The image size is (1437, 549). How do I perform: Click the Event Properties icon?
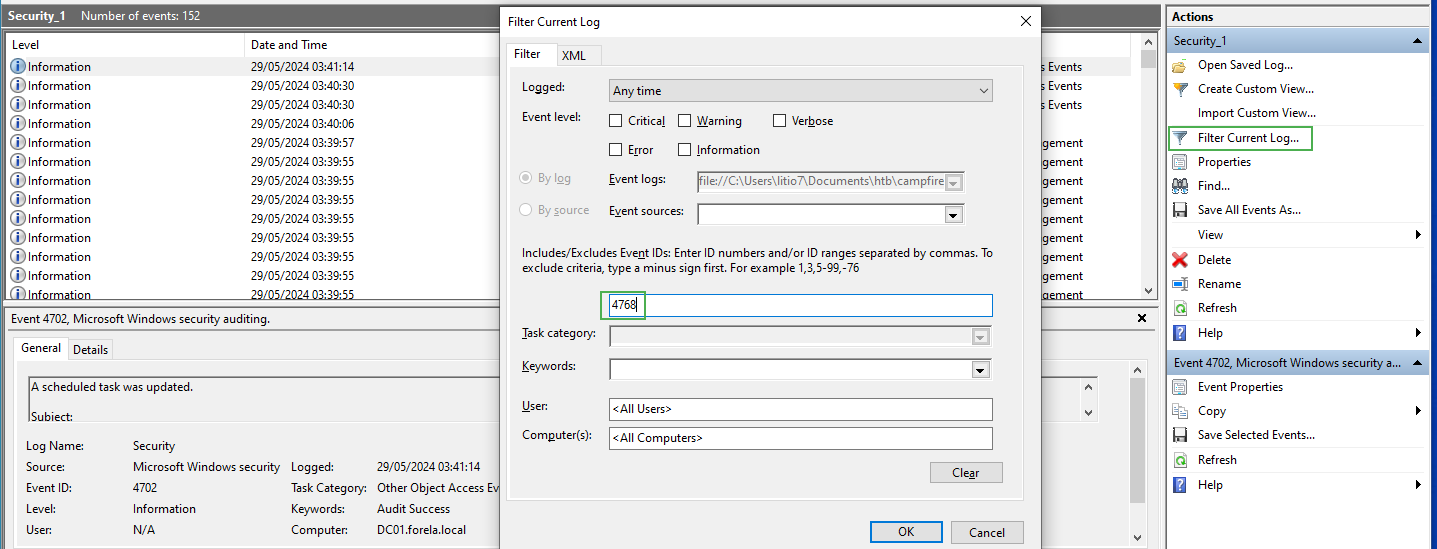pyautogui.click(x=1180, y=387)
